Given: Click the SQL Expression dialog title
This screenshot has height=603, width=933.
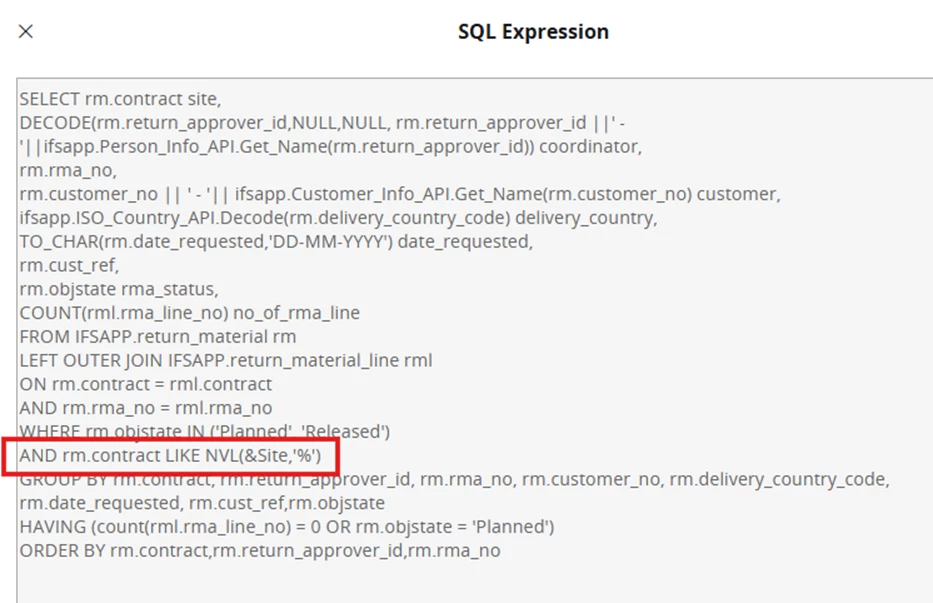Looking at the screenshot, I should (533, 31).
